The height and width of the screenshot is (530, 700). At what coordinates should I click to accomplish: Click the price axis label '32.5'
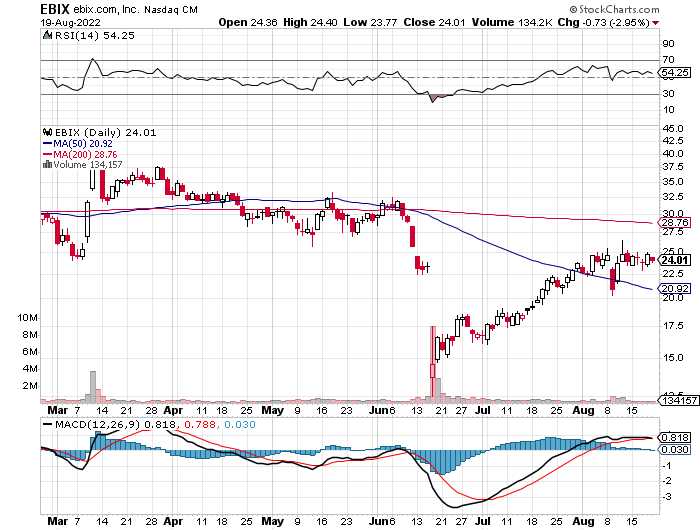tap(673, 197)
